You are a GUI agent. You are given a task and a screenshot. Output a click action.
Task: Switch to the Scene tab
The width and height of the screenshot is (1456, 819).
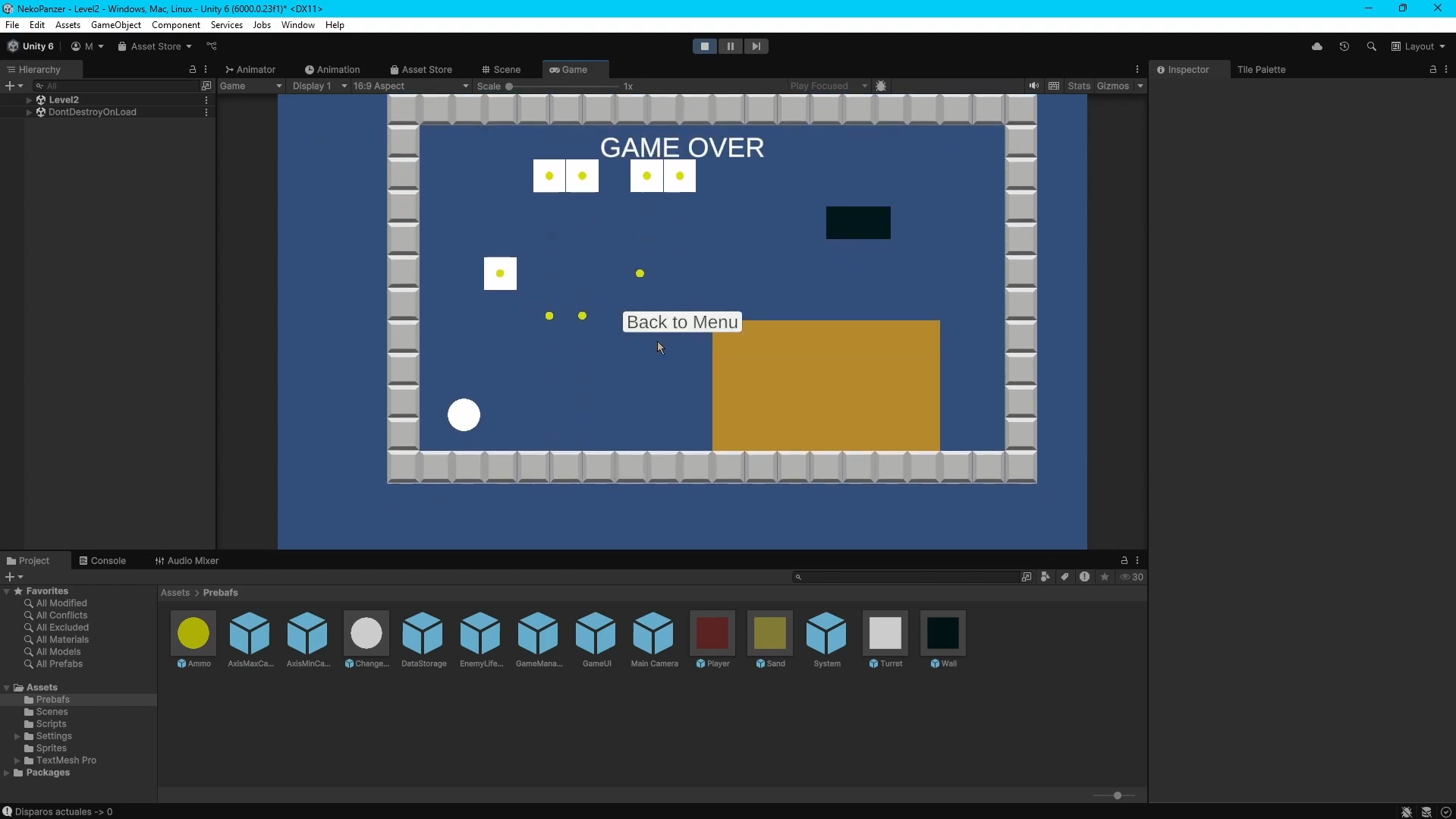click(501, 69)
